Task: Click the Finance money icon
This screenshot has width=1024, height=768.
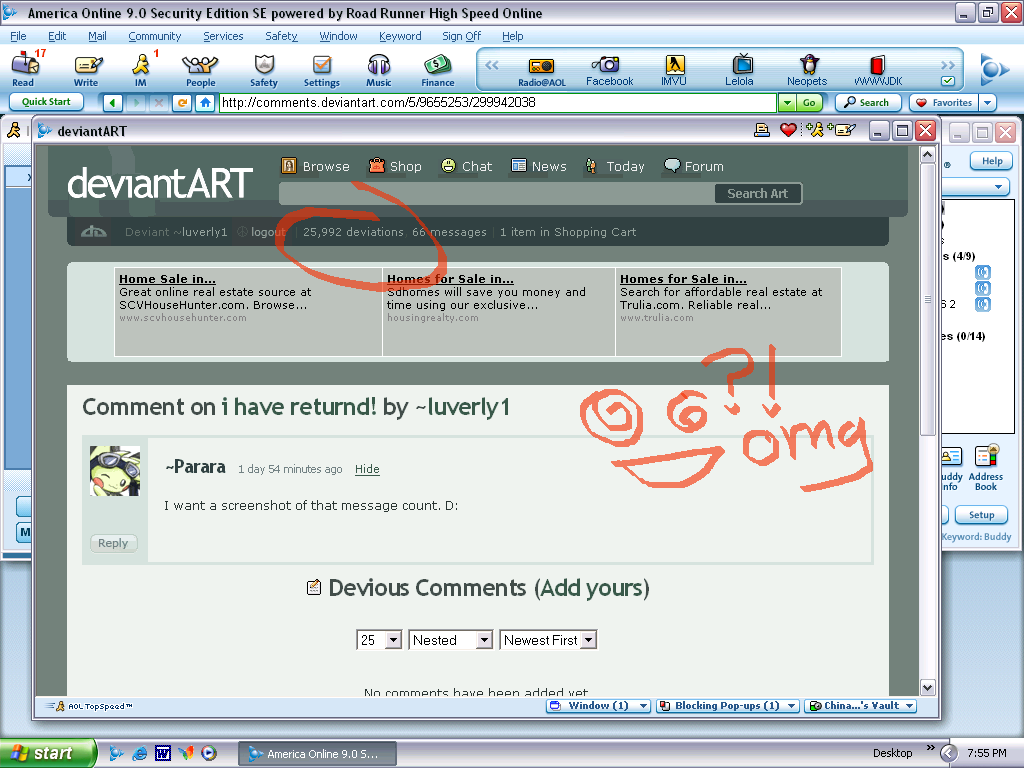Action: pos(438,69)
